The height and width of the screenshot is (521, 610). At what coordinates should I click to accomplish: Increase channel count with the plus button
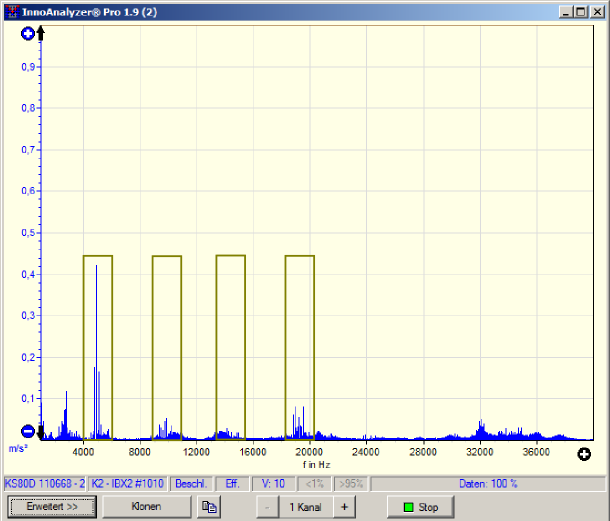[343, 507]
